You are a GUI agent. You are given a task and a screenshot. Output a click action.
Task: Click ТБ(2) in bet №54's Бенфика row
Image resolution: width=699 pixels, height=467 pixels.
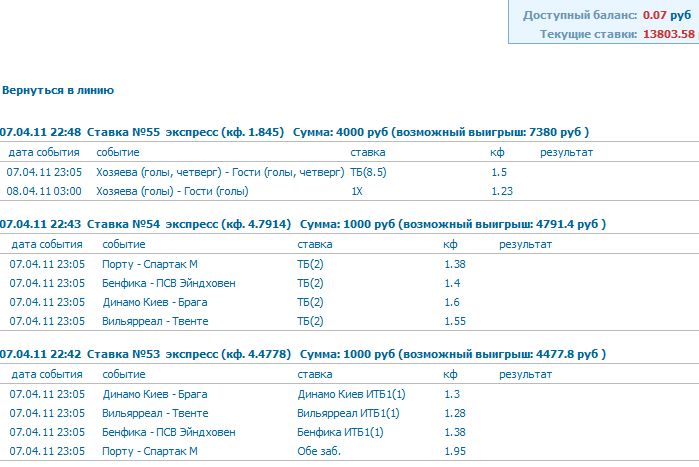click(x=310, y=283)
